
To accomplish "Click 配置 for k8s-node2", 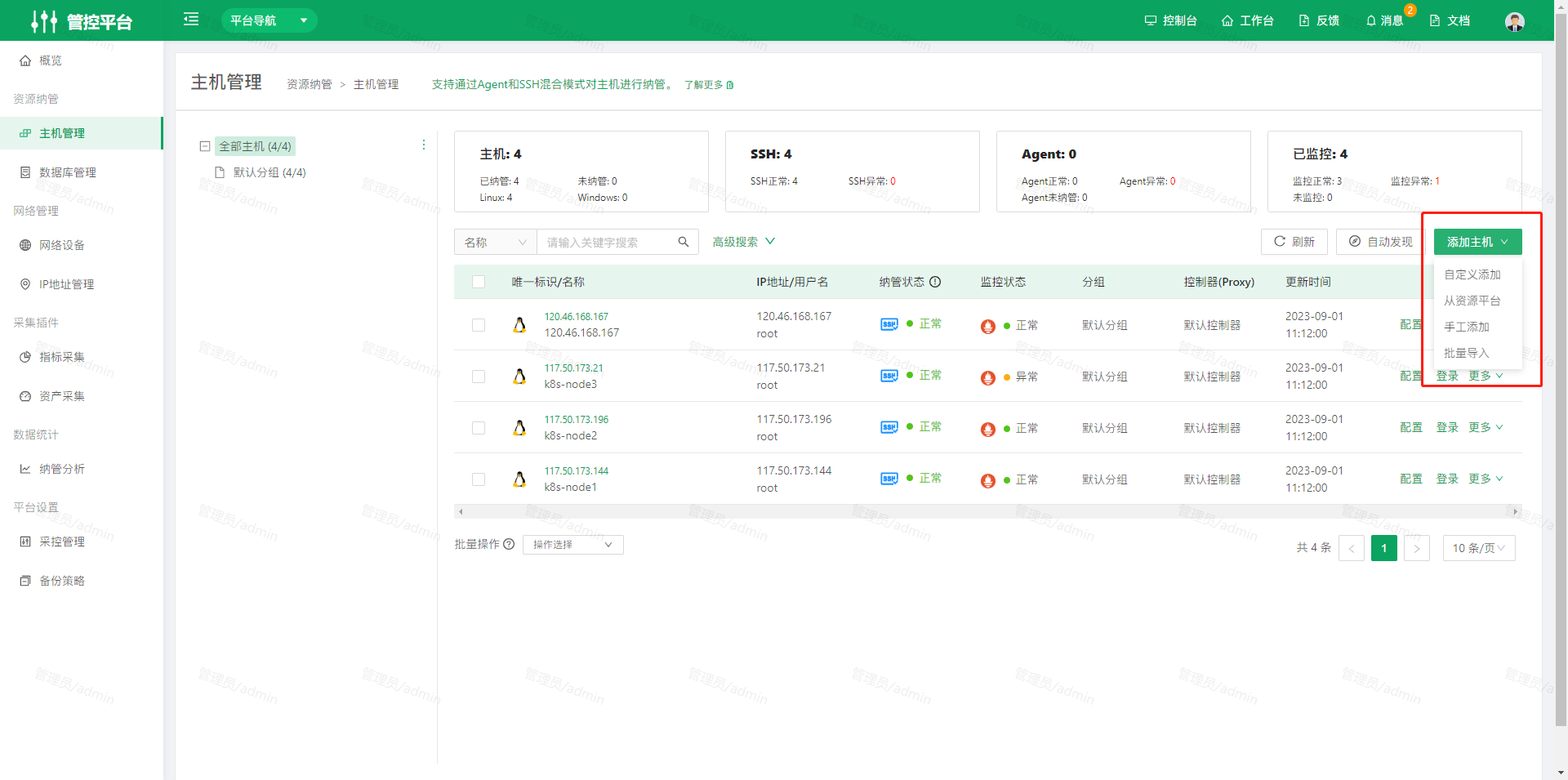I will coord(1410,427).
